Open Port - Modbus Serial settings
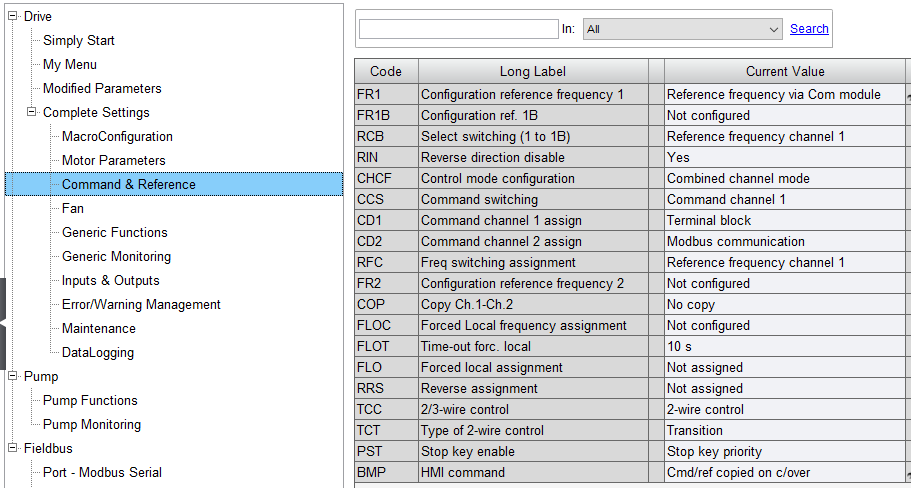The width and height of the screenshot is (911, 488). click(102, 472)
